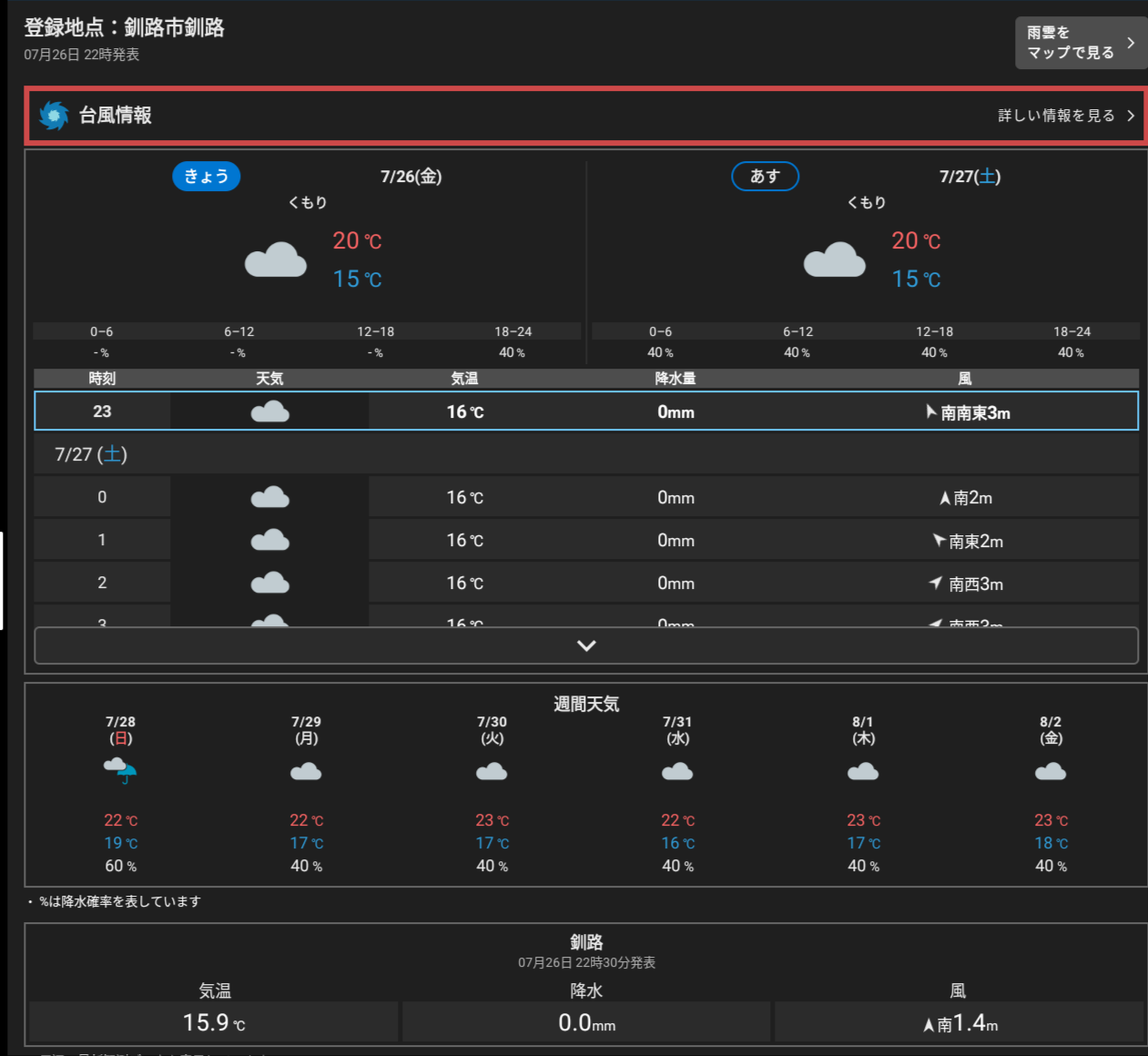Screen dimensions: 1148x1056
Task: Click the typhoon swirl icon
Action: [x=54, y=116]
